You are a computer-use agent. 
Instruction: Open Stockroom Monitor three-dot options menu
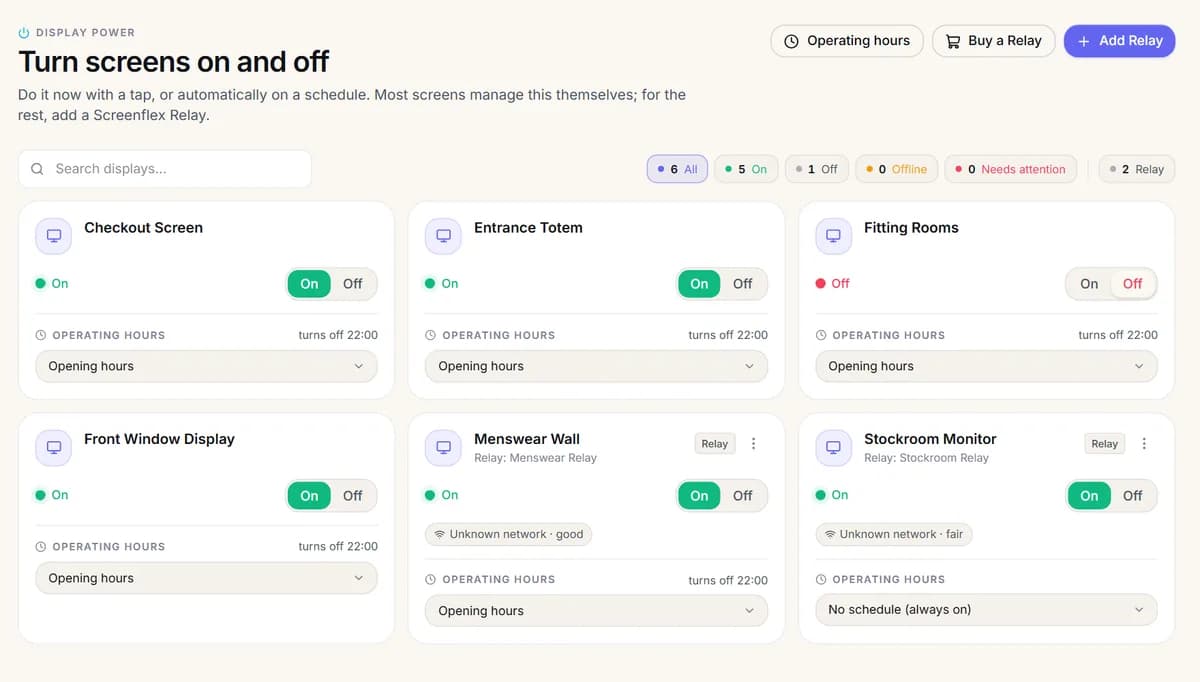point(1144,444)
